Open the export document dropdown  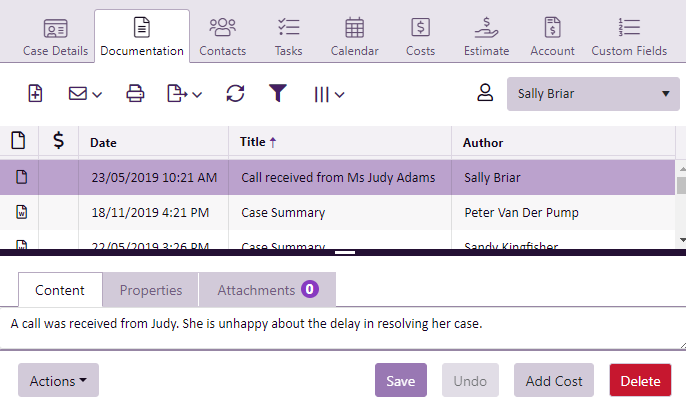(184, 94)
